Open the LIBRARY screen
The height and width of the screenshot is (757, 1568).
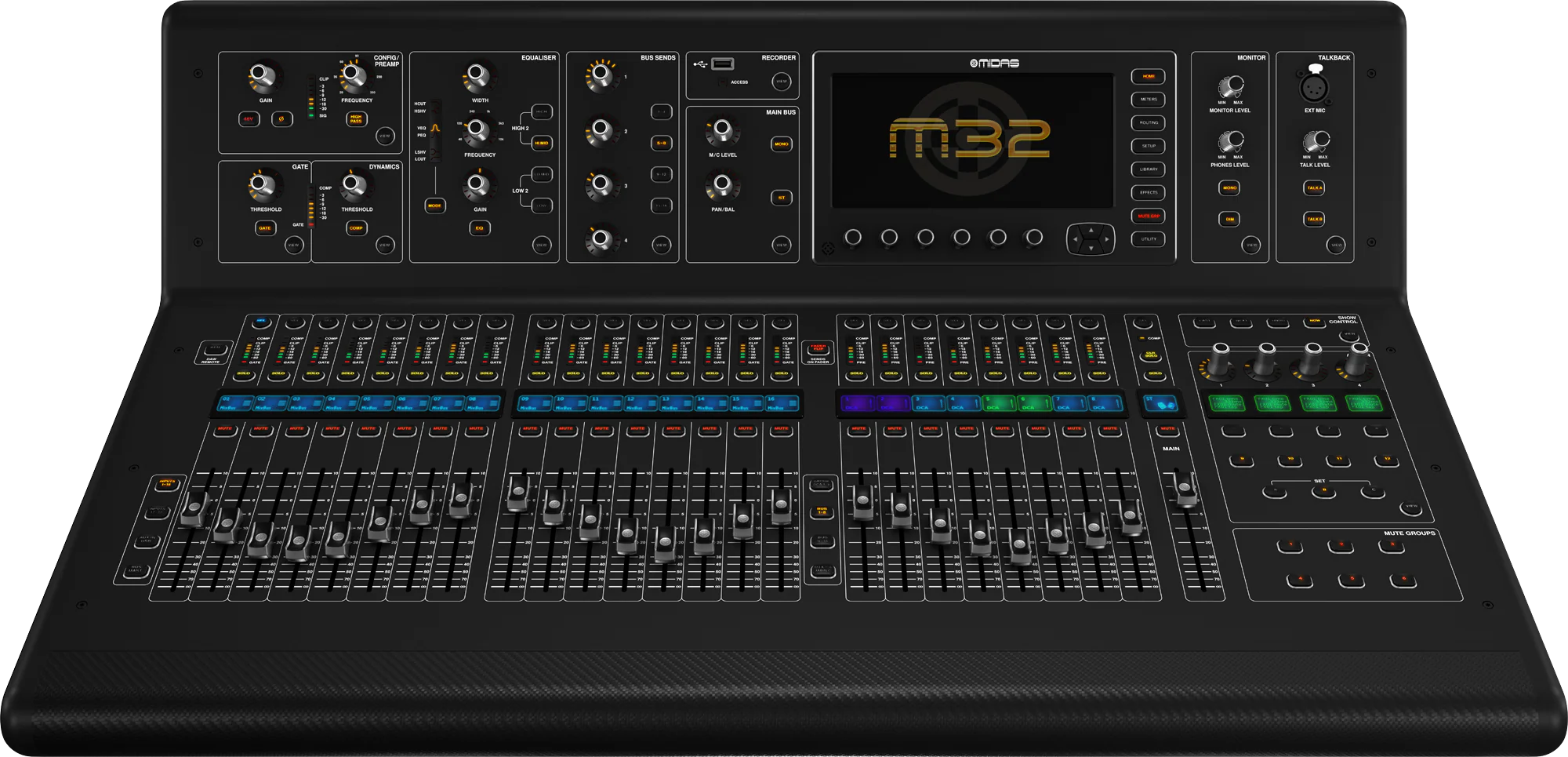[x=1148, y=169]
